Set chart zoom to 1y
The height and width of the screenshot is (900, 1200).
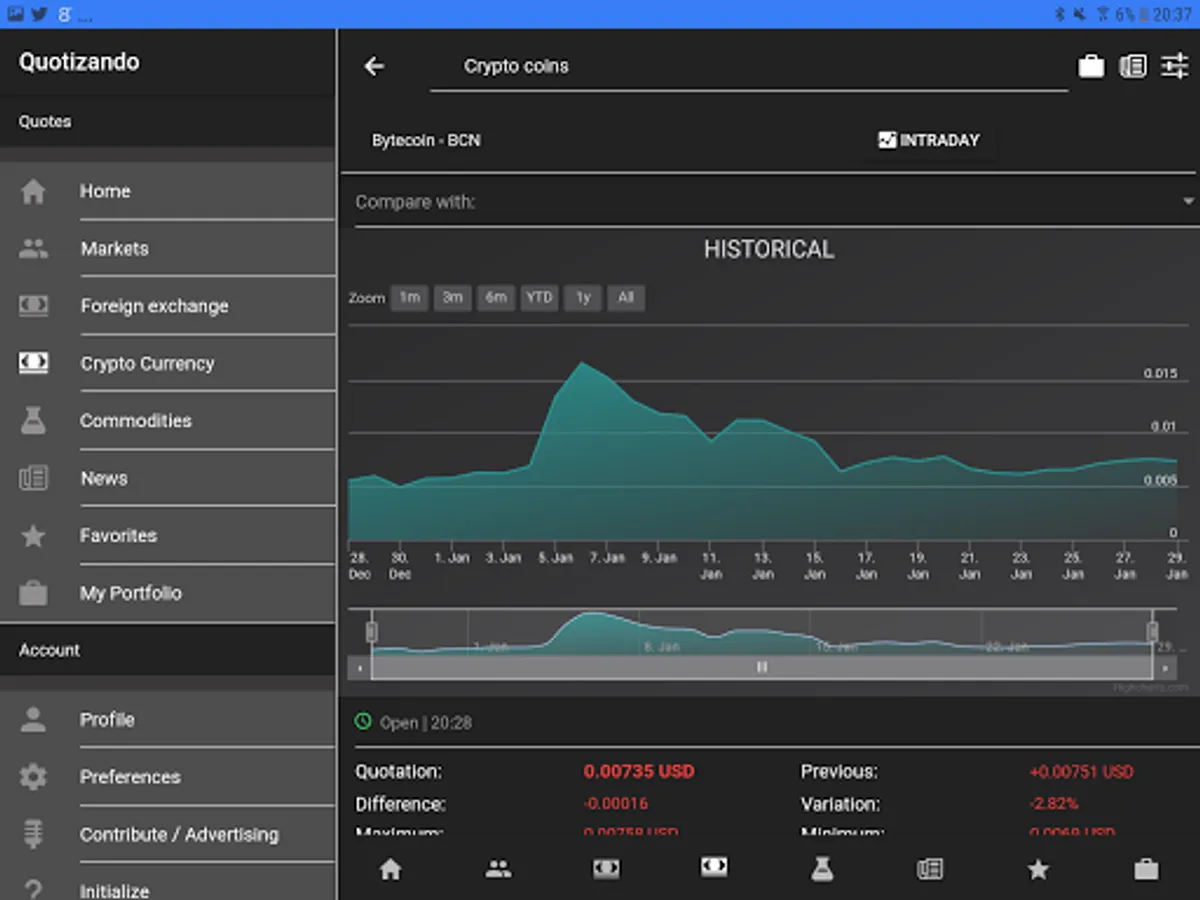click(x=583, y=297)
